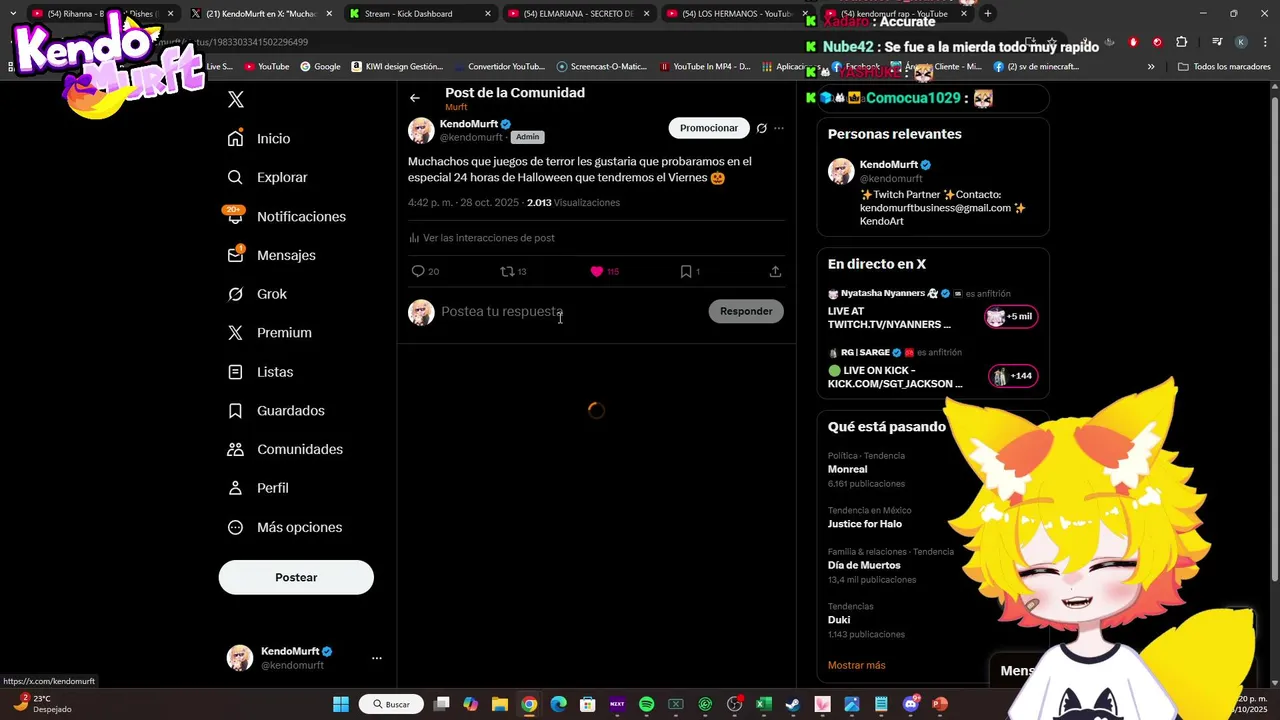Click the Guardados bookmark icon in sidebar

235,411
